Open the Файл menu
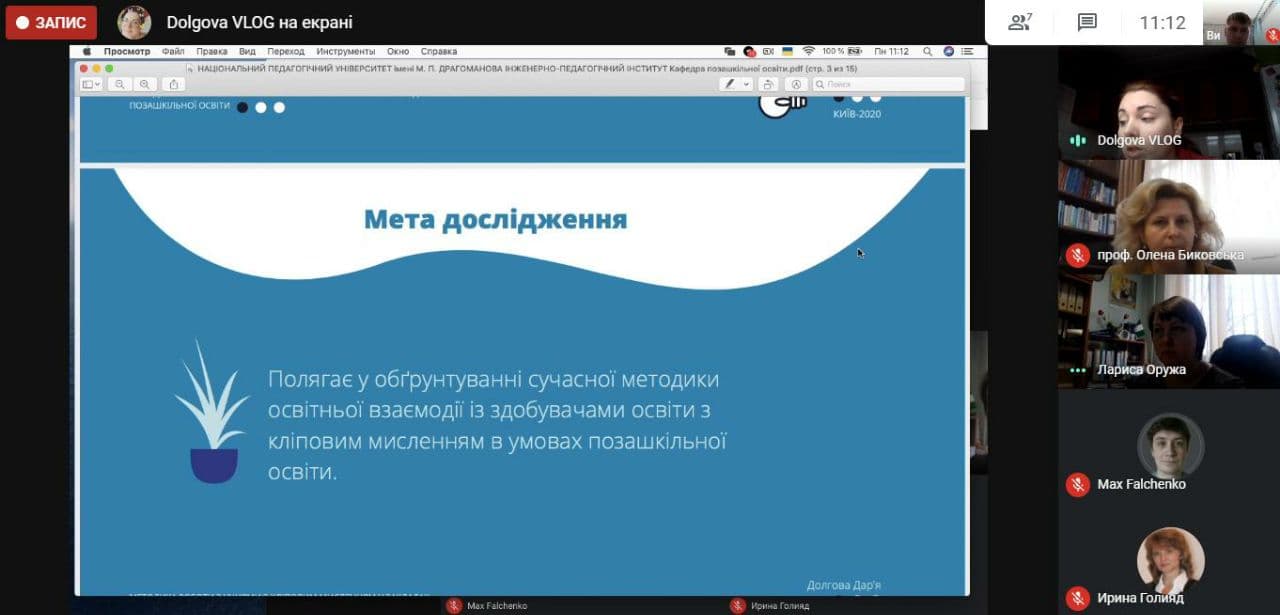The width and height of the screenshot is (1280, 615). (x=172, y=51)
